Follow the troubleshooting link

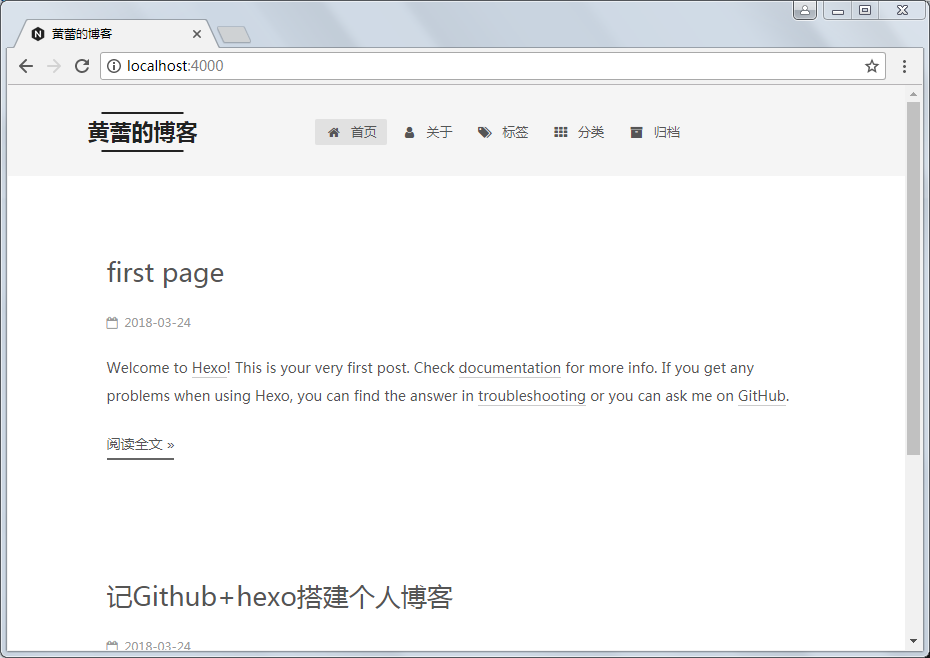531,396
